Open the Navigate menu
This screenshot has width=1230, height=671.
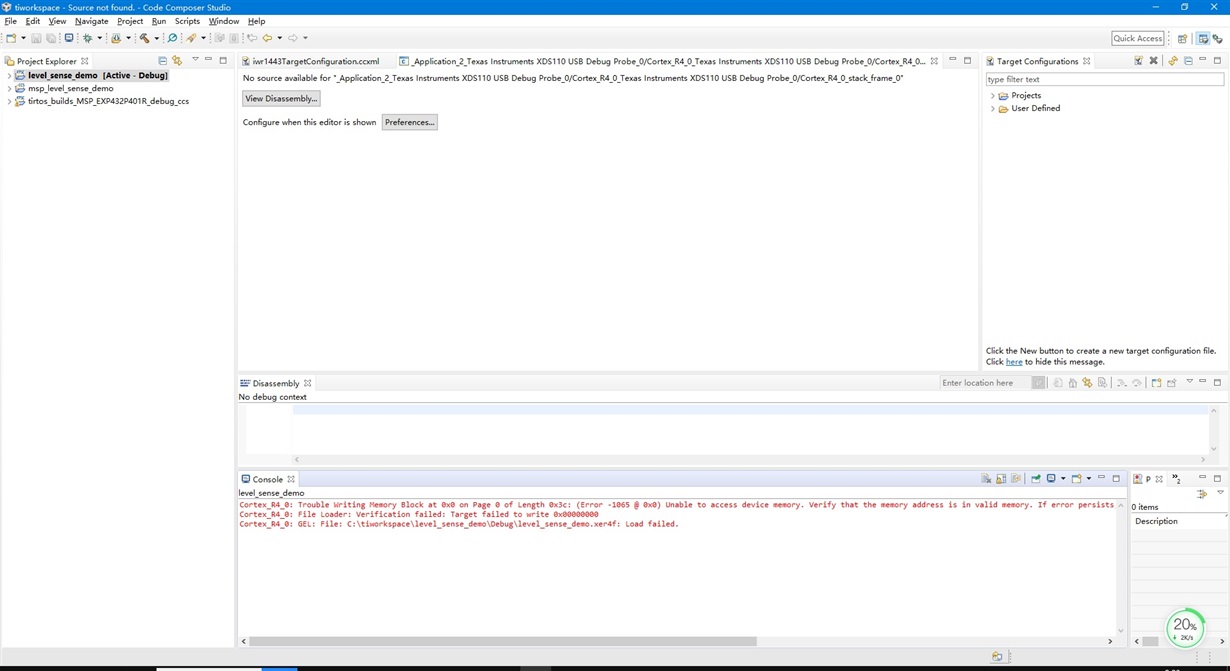(x=91, y=21)
